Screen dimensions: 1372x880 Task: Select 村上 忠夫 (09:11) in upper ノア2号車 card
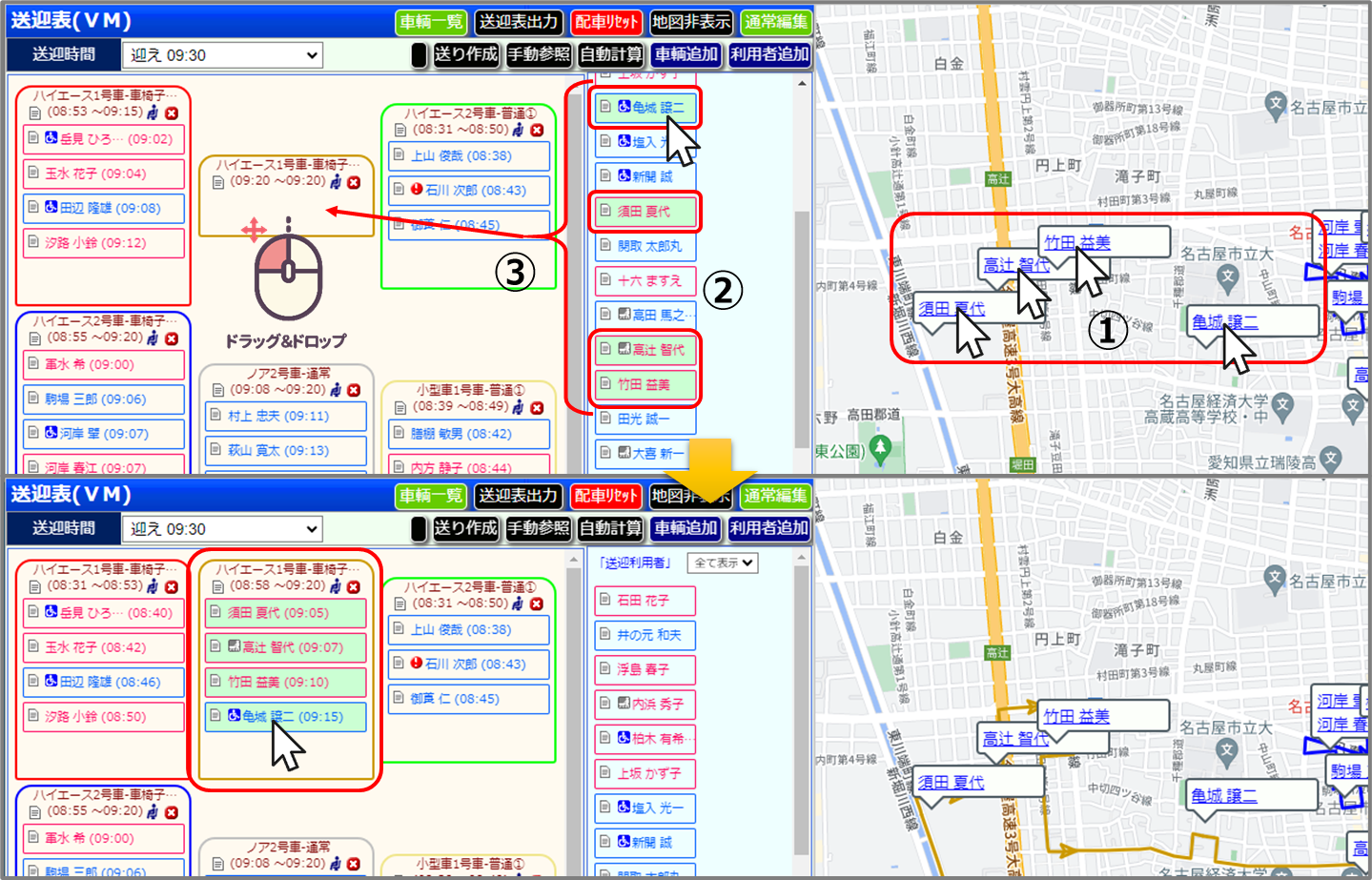point(286,416)
